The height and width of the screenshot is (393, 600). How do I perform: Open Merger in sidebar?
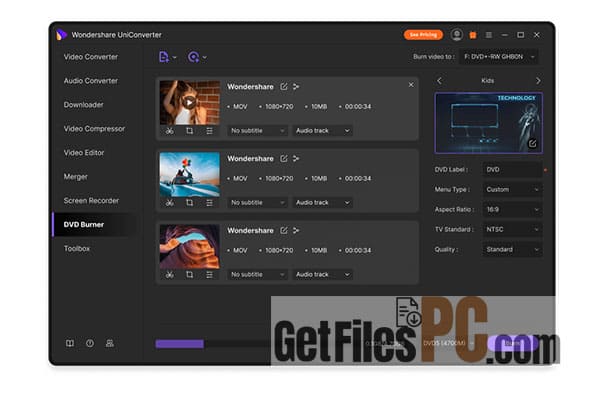[x=75, y=177]
